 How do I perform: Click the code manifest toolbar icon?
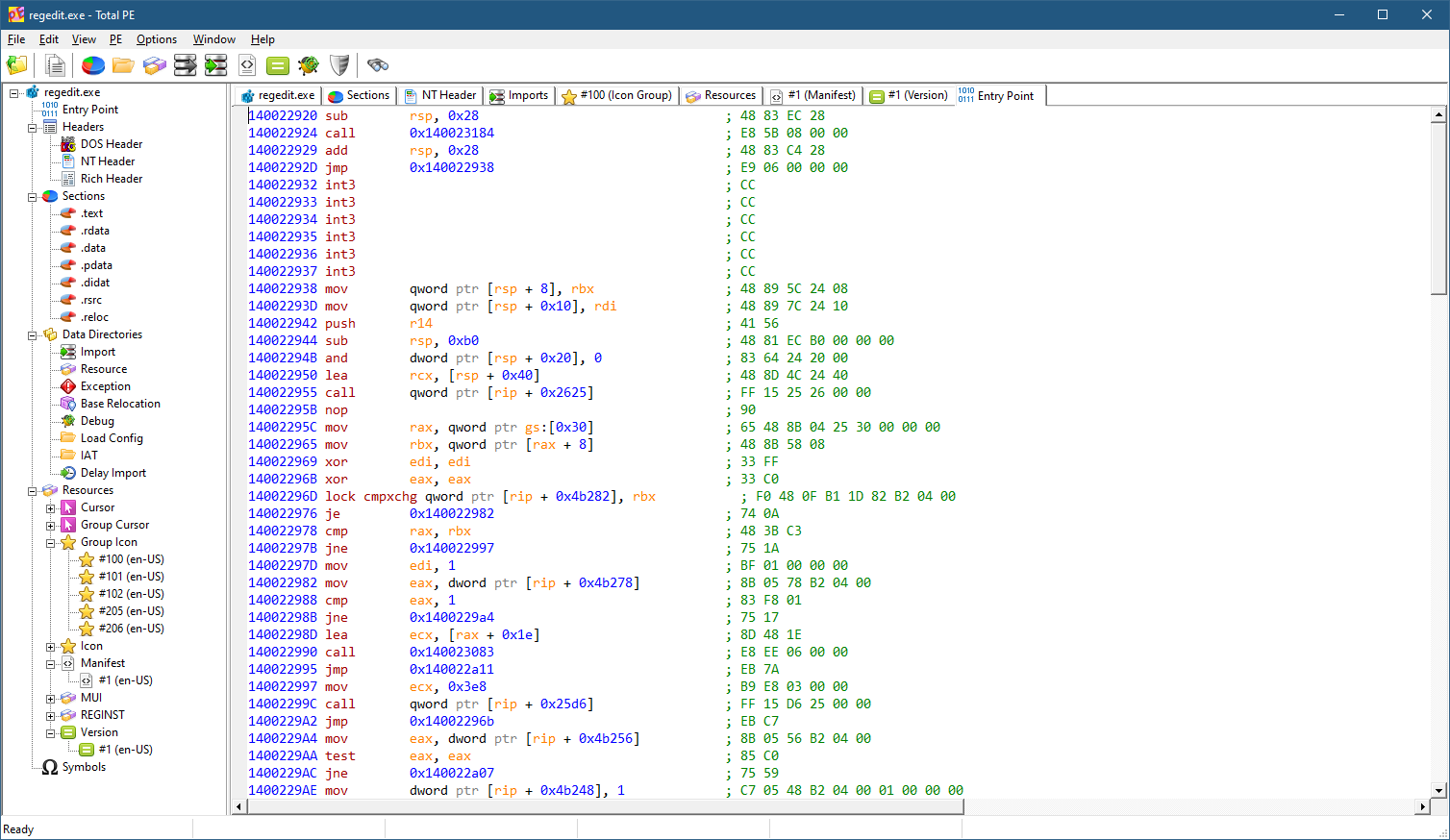[247, 65]
